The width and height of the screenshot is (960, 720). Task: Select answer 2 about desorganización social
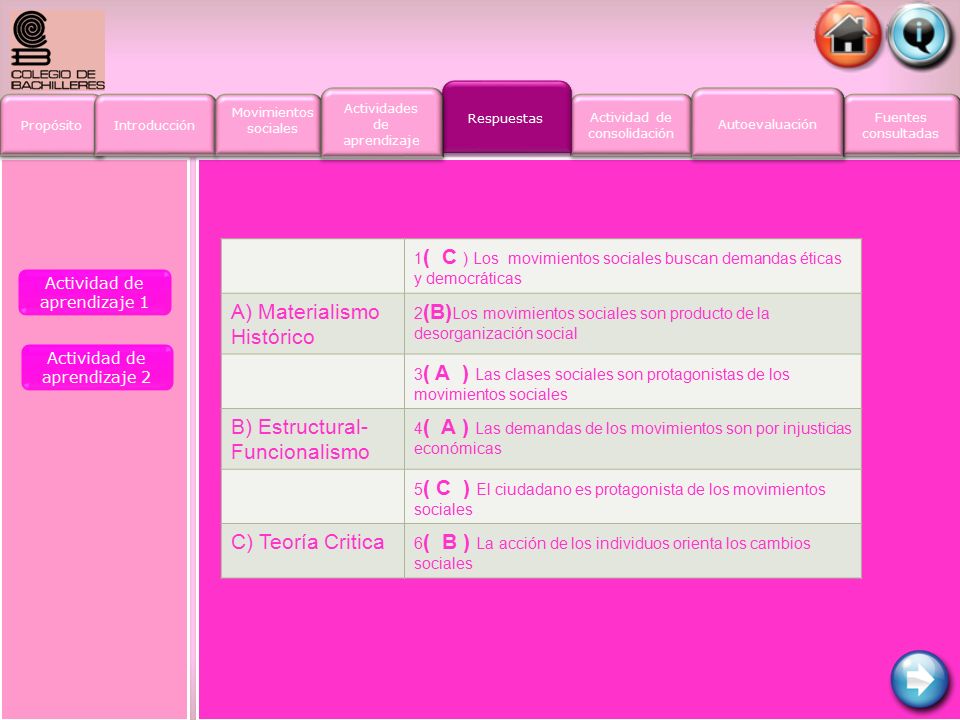632,324
